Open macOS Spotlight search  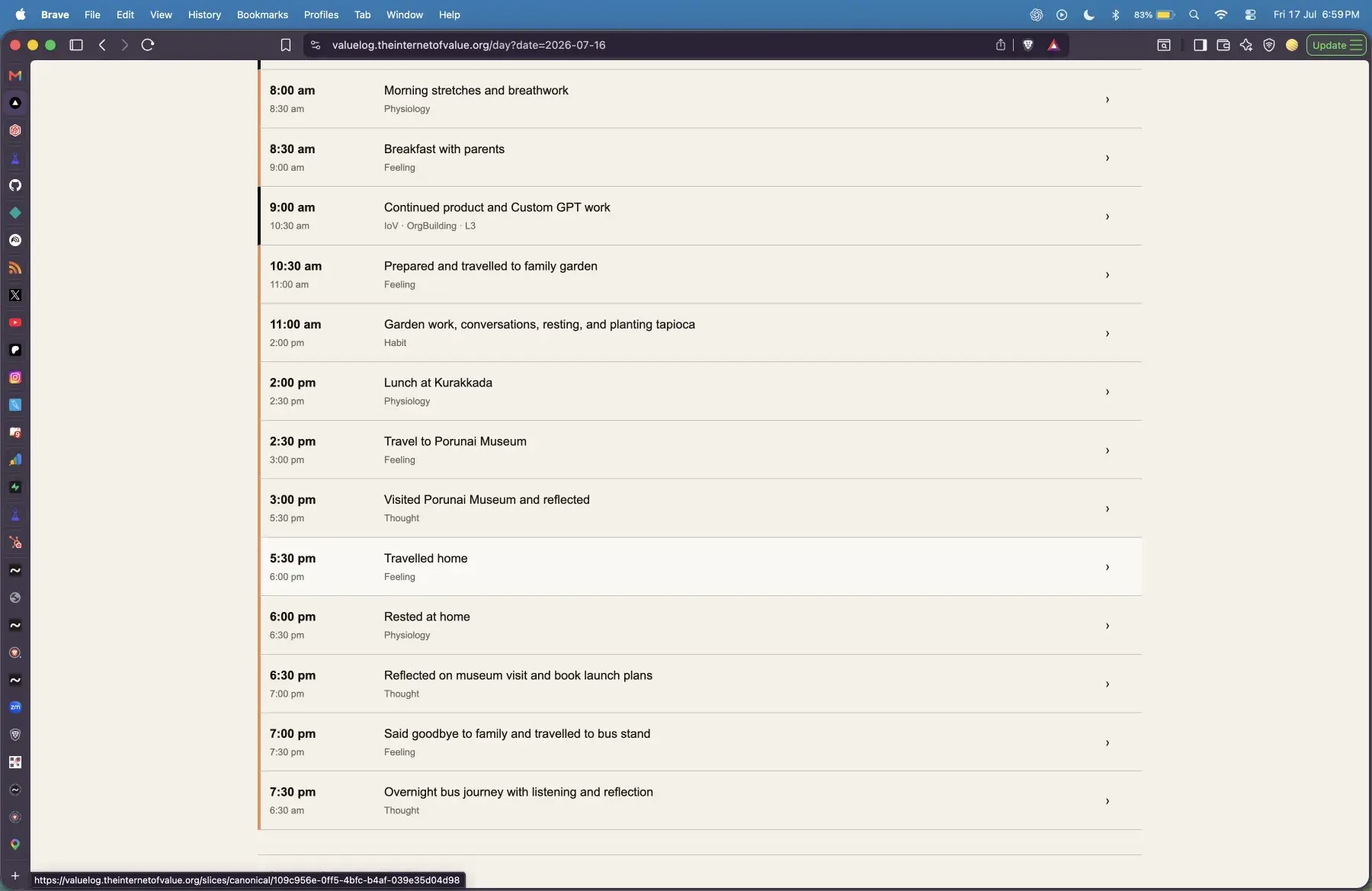pyautogui.click(x=1194, y=14)
